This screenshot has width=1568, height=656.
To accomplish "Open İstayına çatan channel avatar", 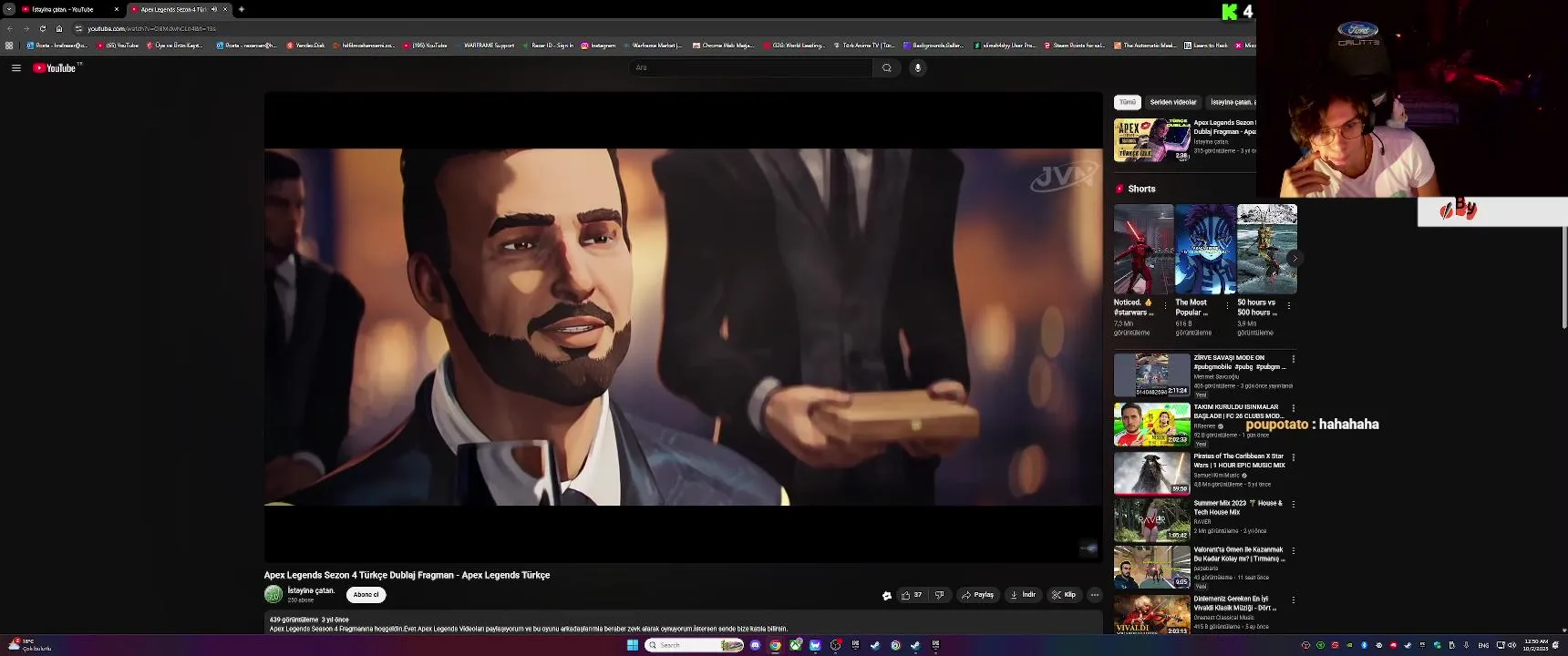I will 273,594.
